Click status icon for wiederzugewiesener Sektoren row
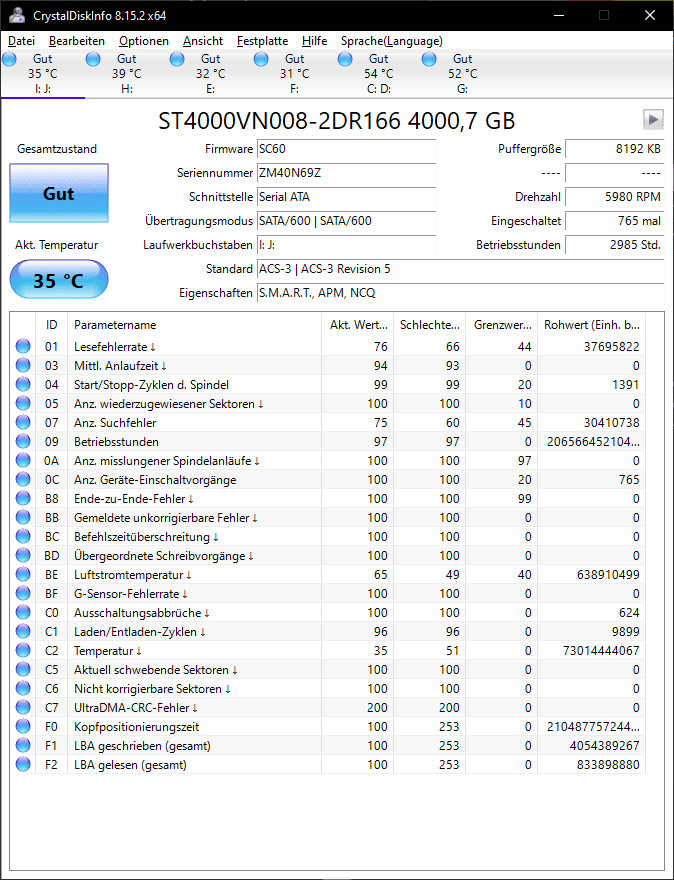The image size is (674, 880). (23, 404)
